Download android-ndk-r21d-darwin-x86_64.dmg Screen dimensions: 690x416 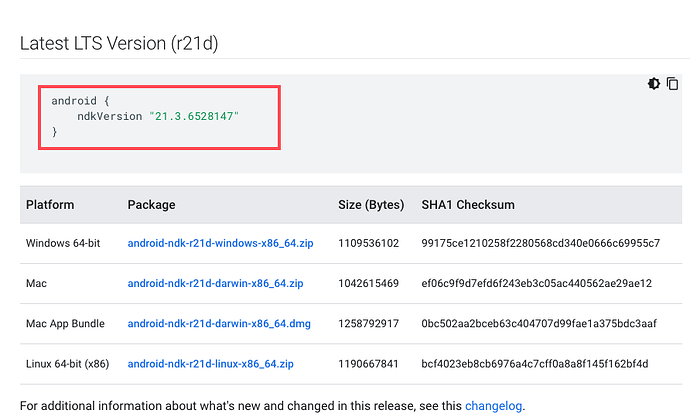[x=219, y=324]
